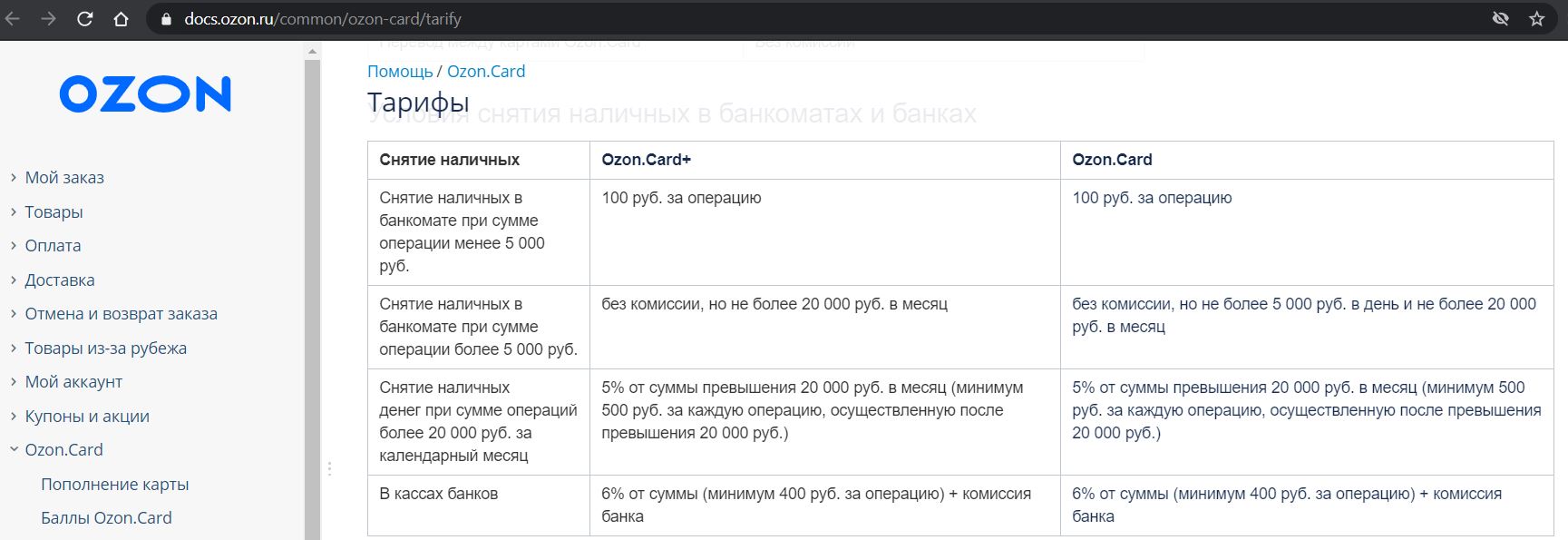This screenshot has height=540, width=1568.
Task: Expand the Товары section chevron
Action: [x=14, y=211]
